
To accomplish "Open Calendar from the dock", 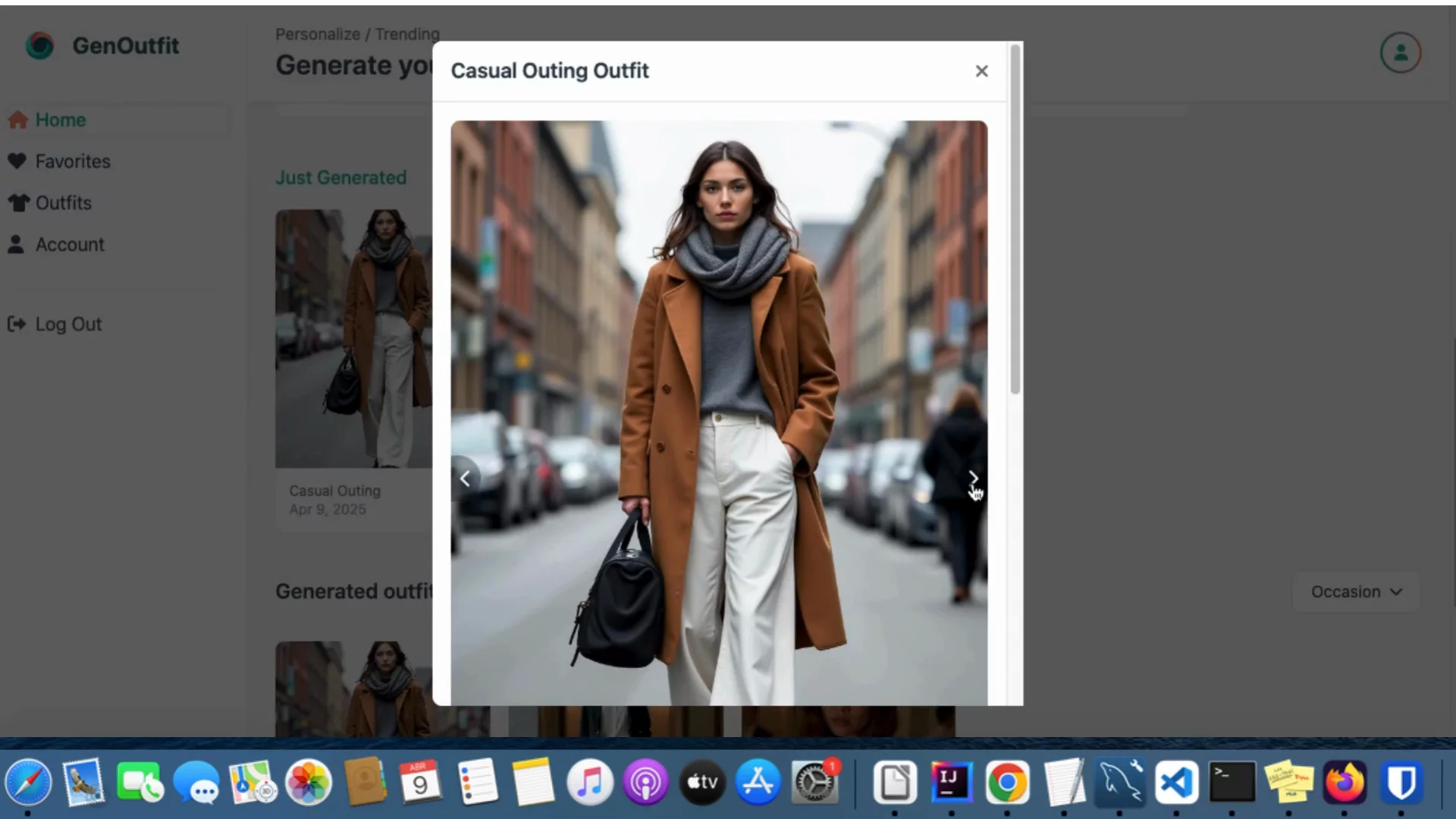I will click(421, 783).
